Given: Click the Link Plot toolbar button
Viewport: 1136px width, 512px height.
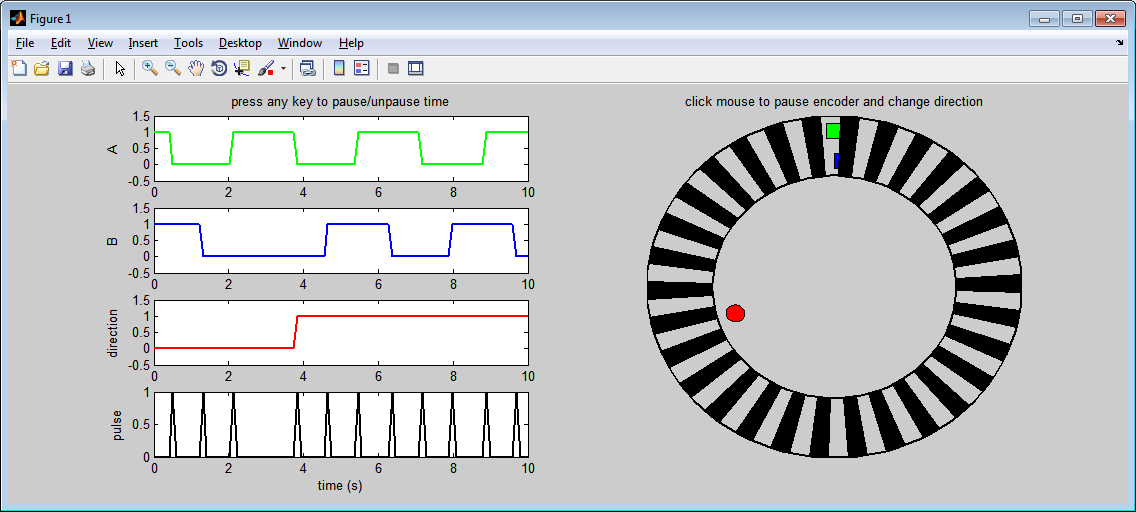Looking at the screenshot, I should [307, 69].
